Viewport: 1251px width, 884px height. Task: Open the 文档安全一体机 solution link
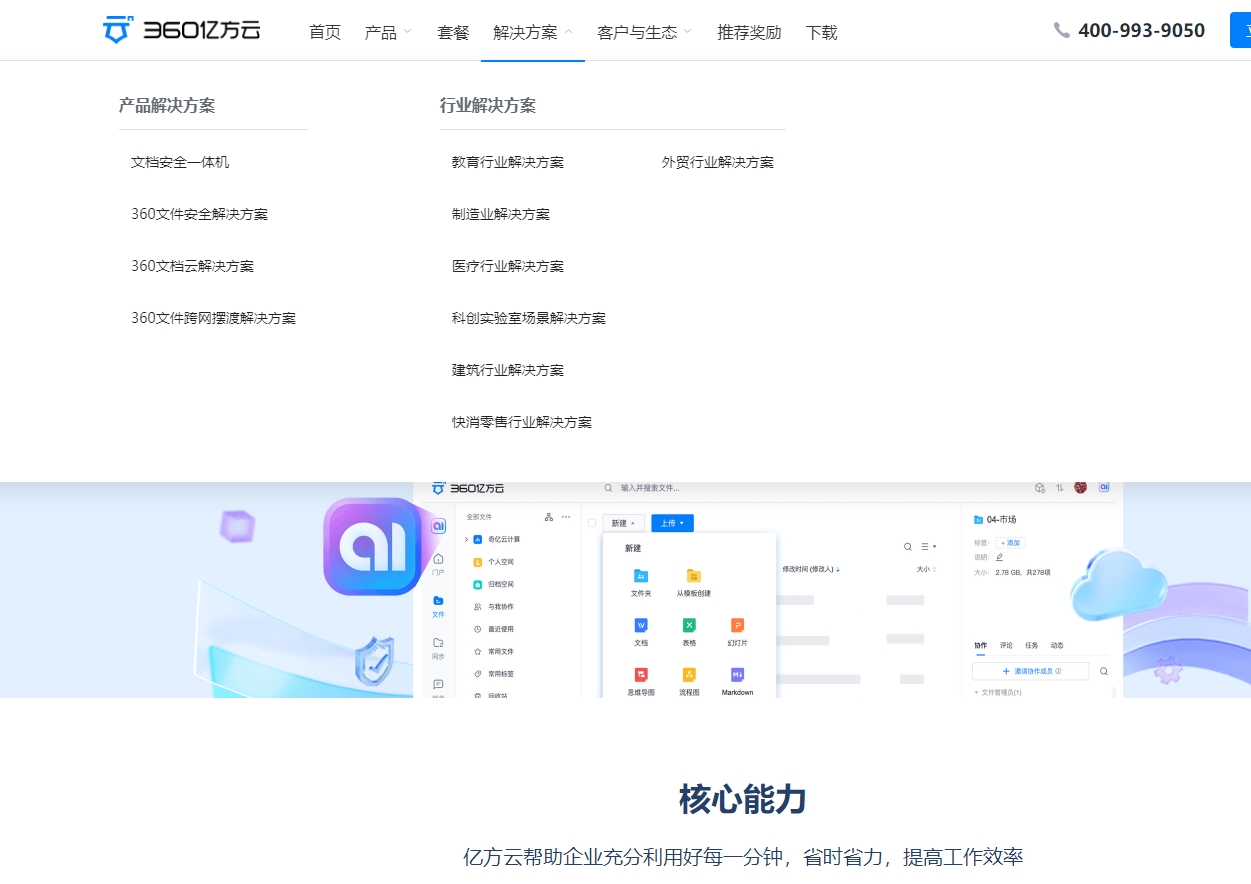(x=180, y=162)
